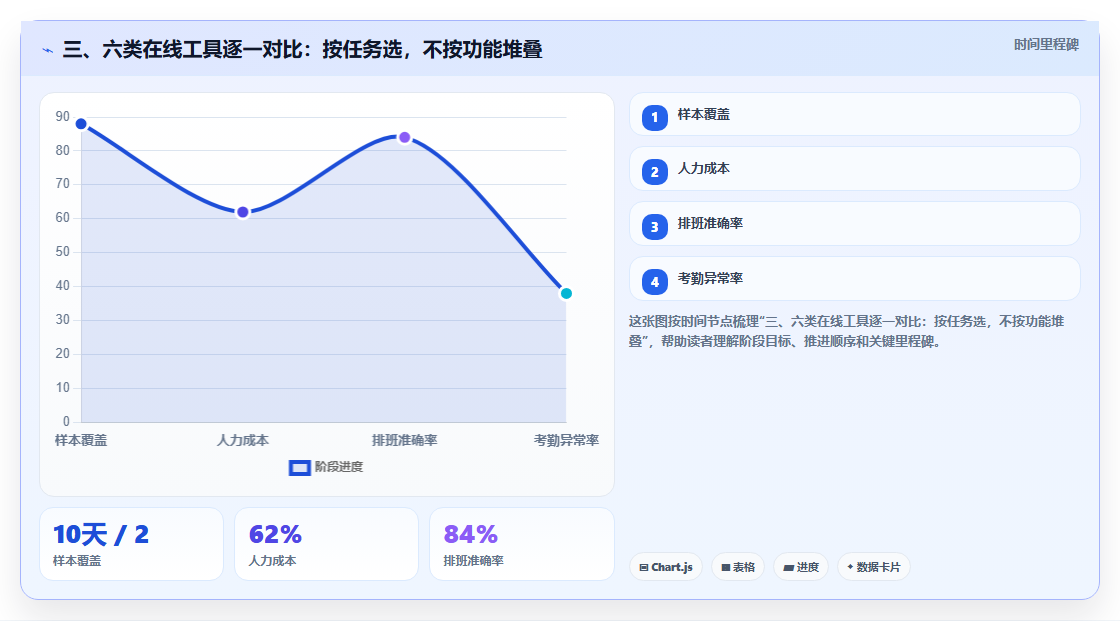Click the number 3 badge for 排班准确率
This screenshot has width=1120, height=621.
(x=654, y=227)
